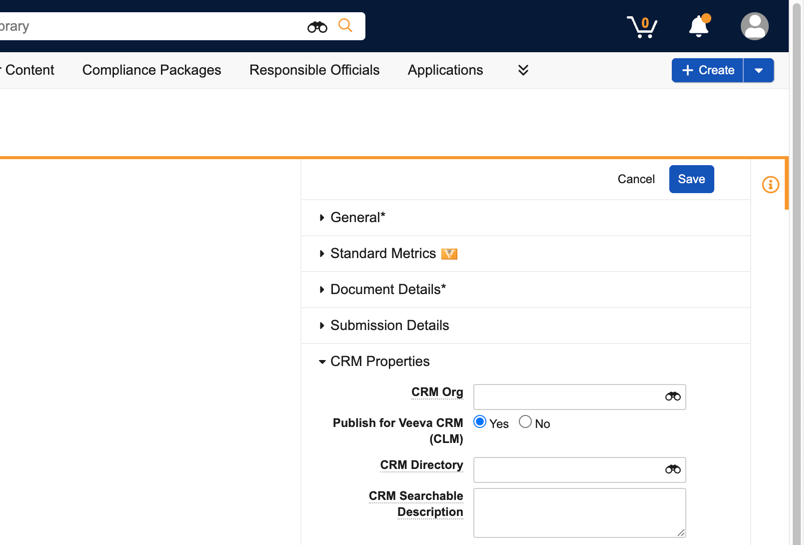Click binoculars lookup in CRM Org field
This screenshot has width=804, height=545.
pyautogui.click(x=673, y=397)
